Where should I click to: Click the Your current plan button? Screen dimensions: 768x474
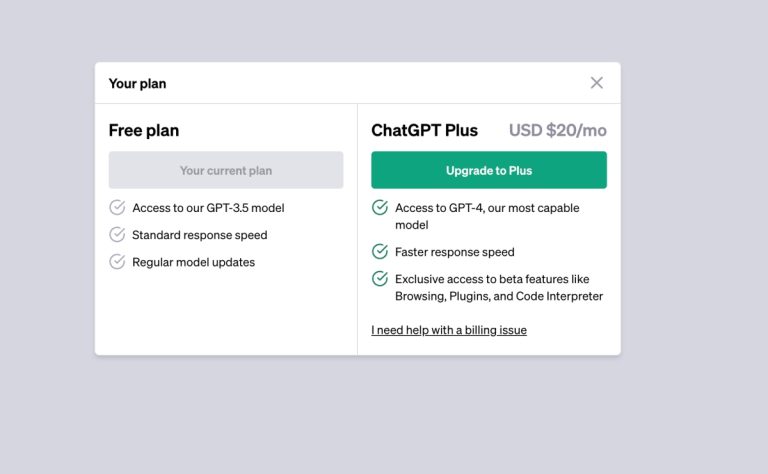(x=226, y=170)
